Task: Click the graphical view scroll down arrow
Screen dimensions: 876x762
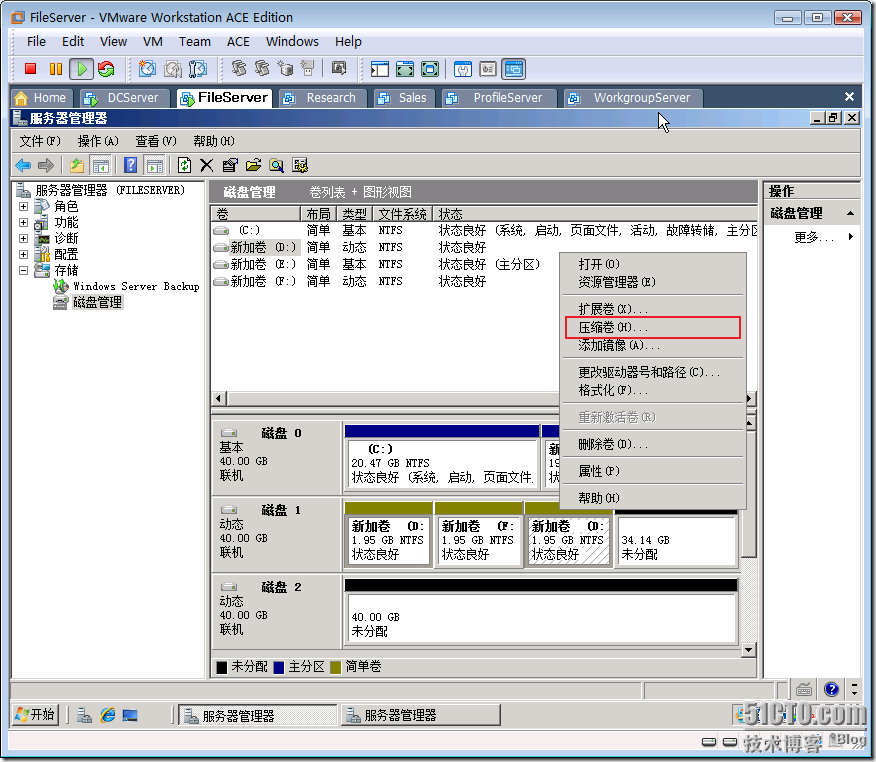Action: pyautogui.click(x=749, y=650)
